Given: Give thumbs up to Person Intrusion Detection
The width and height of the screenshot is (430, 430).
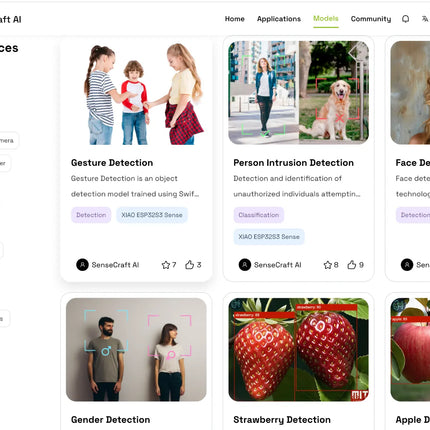Looking at the screenshot, I should click(352, 265).
